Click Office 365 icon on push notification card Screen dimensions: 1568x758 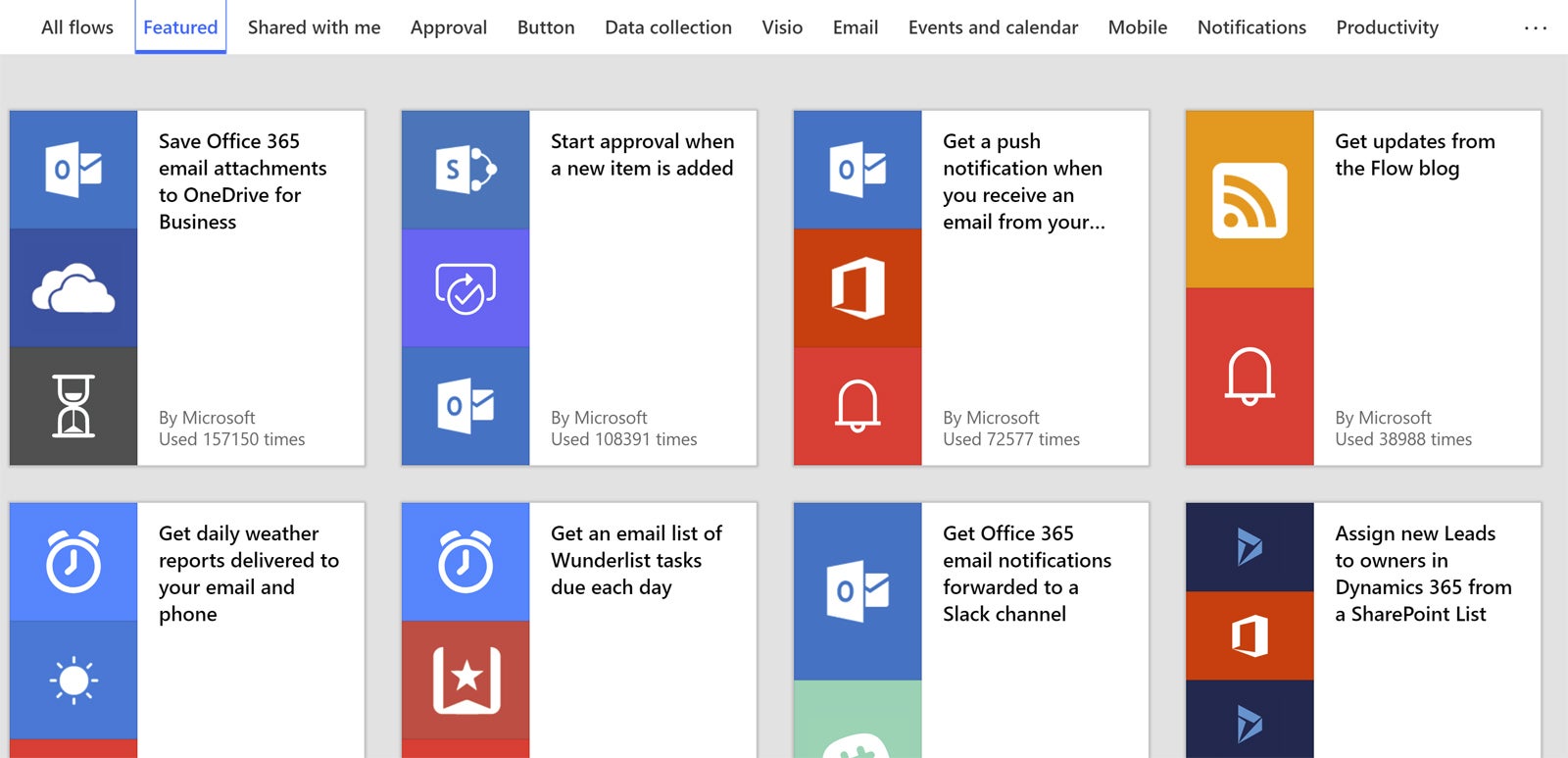(857, 288)
